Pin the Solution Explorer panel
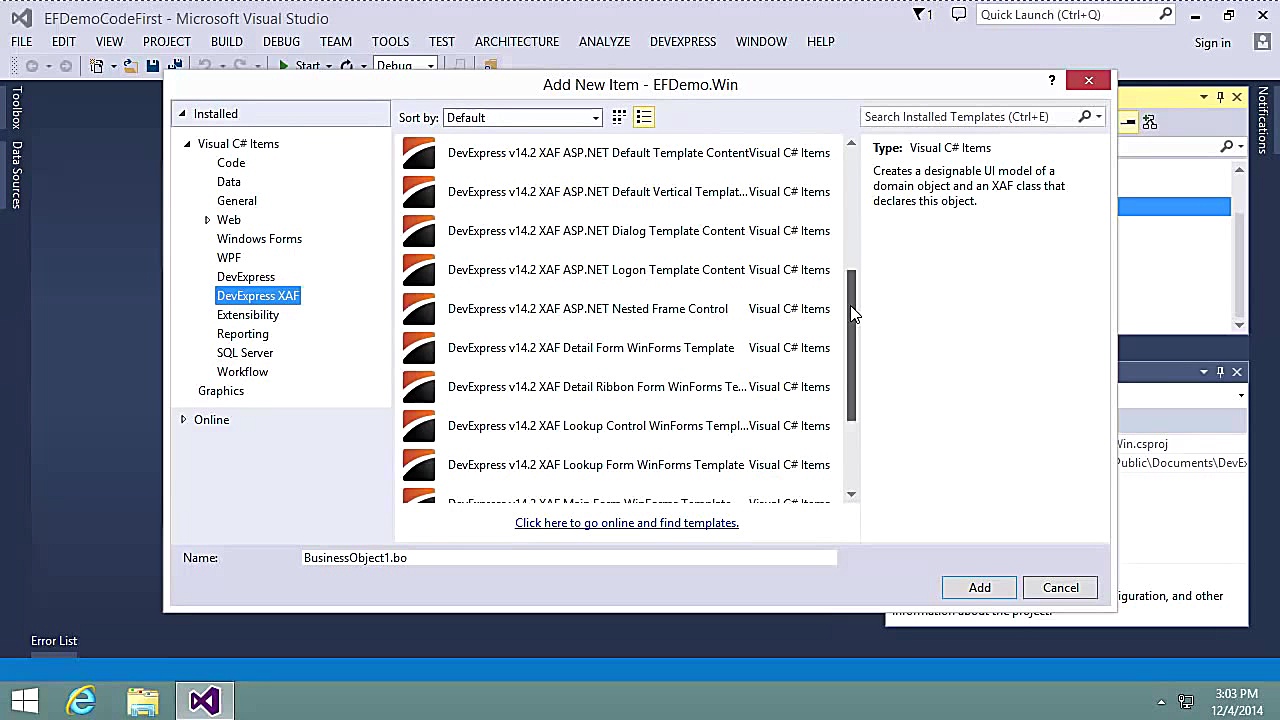1280x720 pixels. (x=1220, y=96)
